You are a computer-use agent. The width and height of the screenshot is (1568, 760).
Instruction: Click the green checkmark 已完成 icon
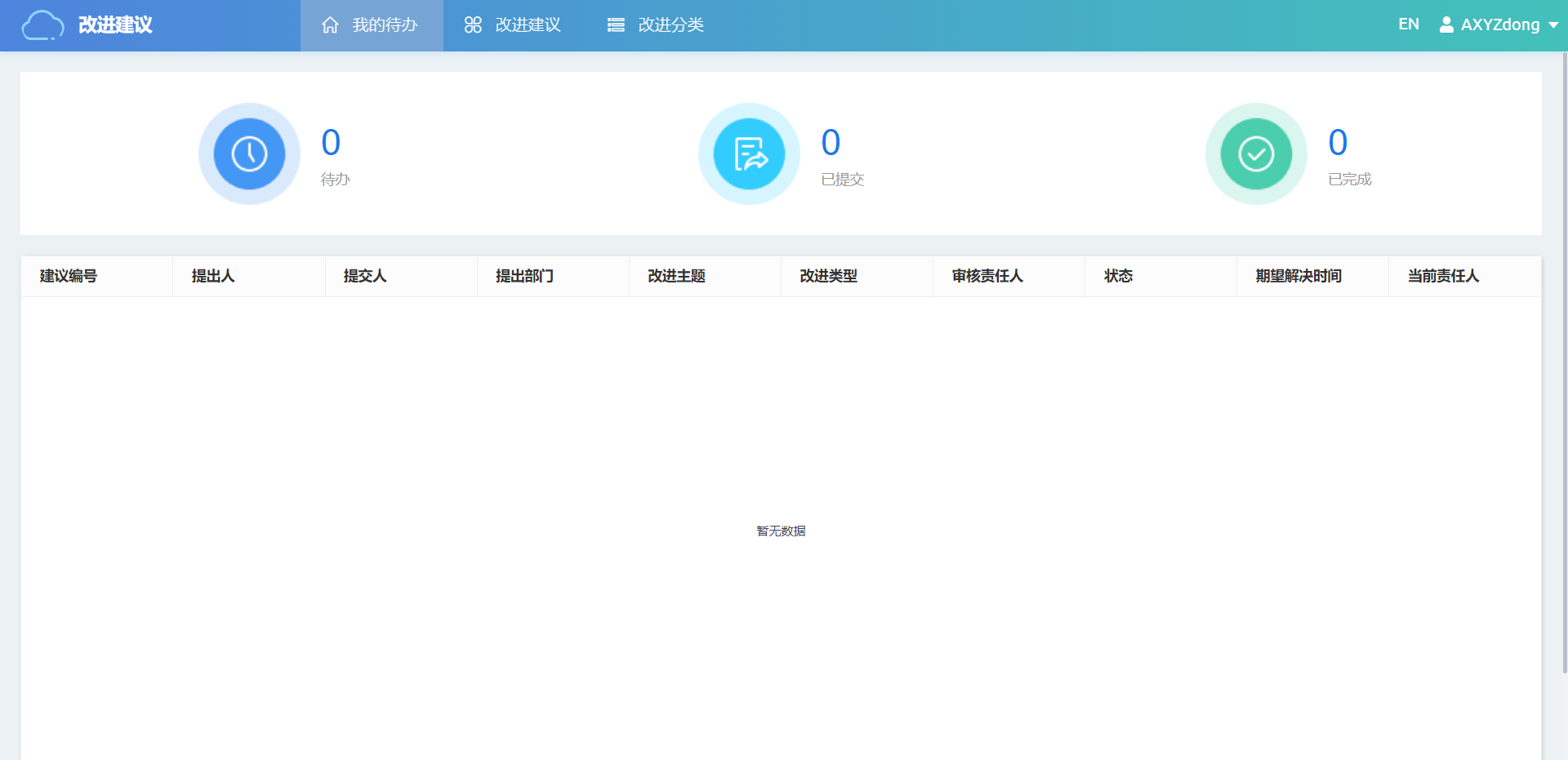[1256, 153]
